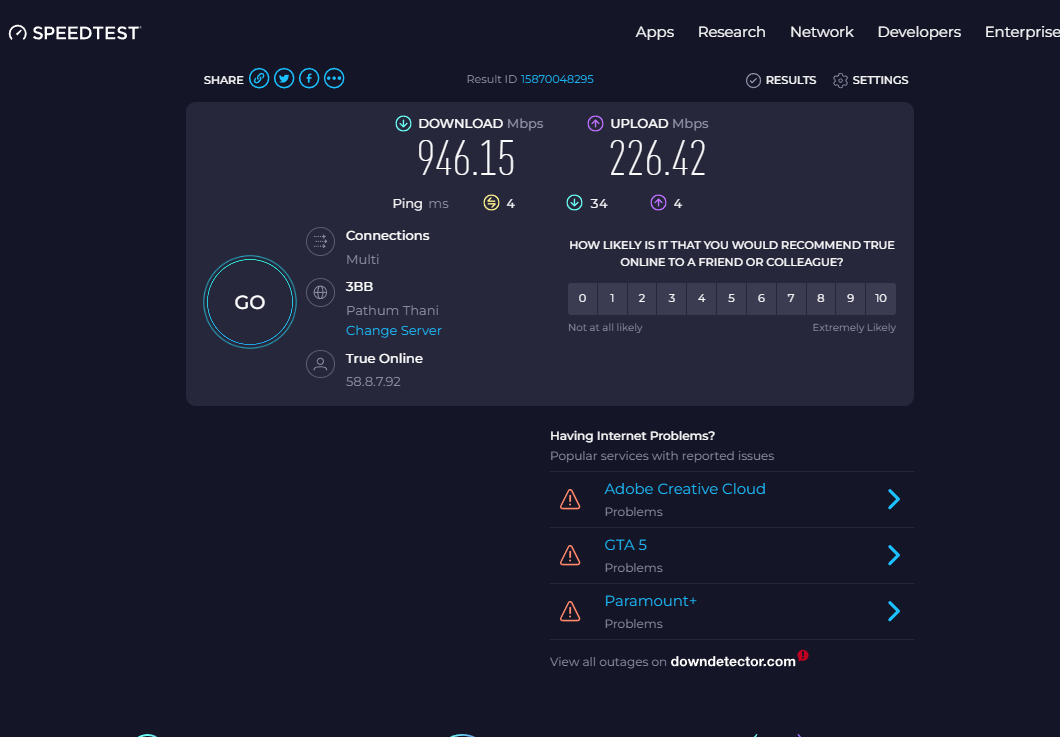Open GTA 5 details chevron

[x=894, y=555]
